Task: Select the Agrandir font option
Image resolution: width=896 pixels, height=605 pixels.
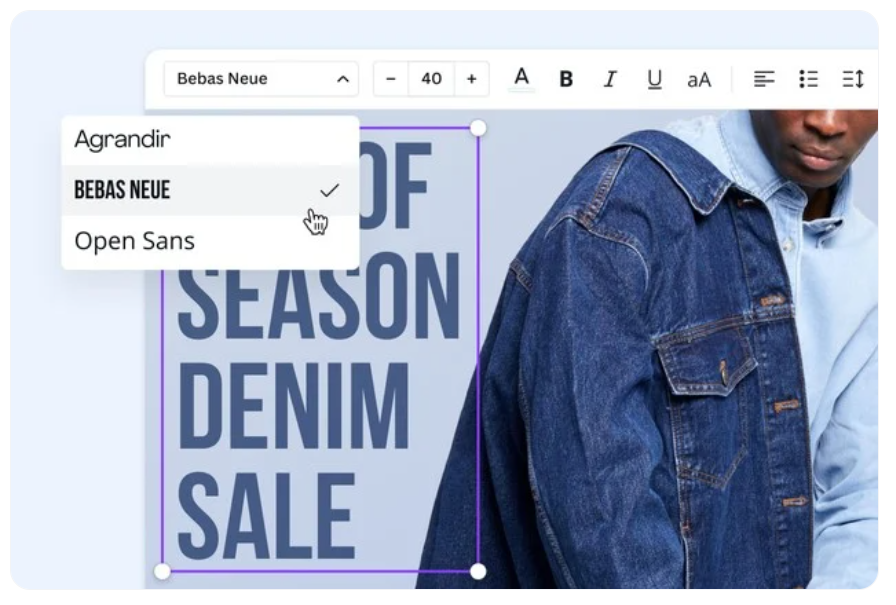Action: pos(210,140)
